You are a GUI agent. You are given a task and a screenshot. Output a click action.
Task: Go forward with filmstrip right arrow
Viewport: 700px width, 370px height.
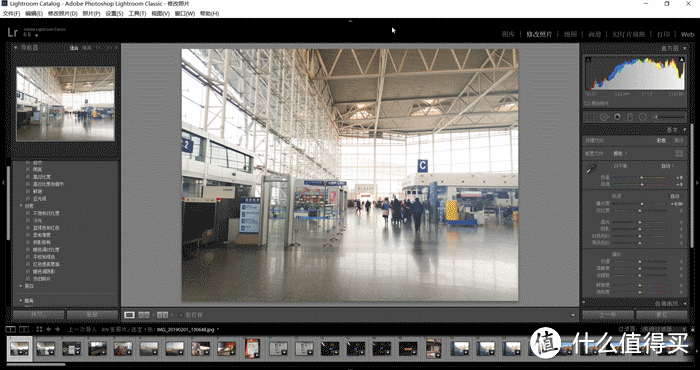pos(58,329)
